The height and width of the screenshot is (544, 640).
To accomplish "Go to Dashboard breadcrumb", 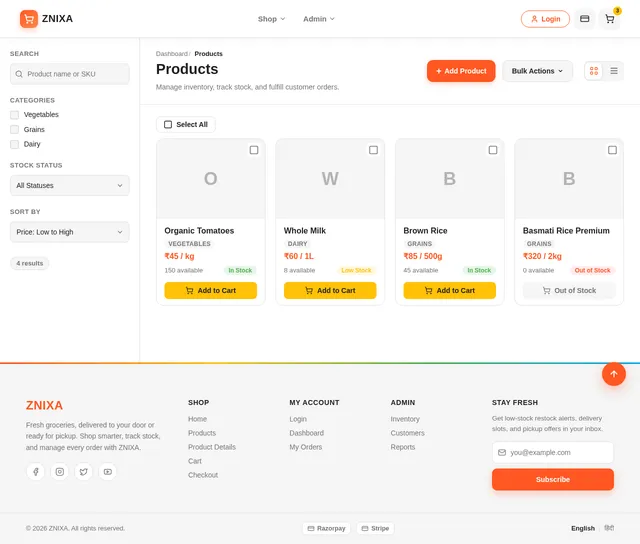I will click(171, 54).
